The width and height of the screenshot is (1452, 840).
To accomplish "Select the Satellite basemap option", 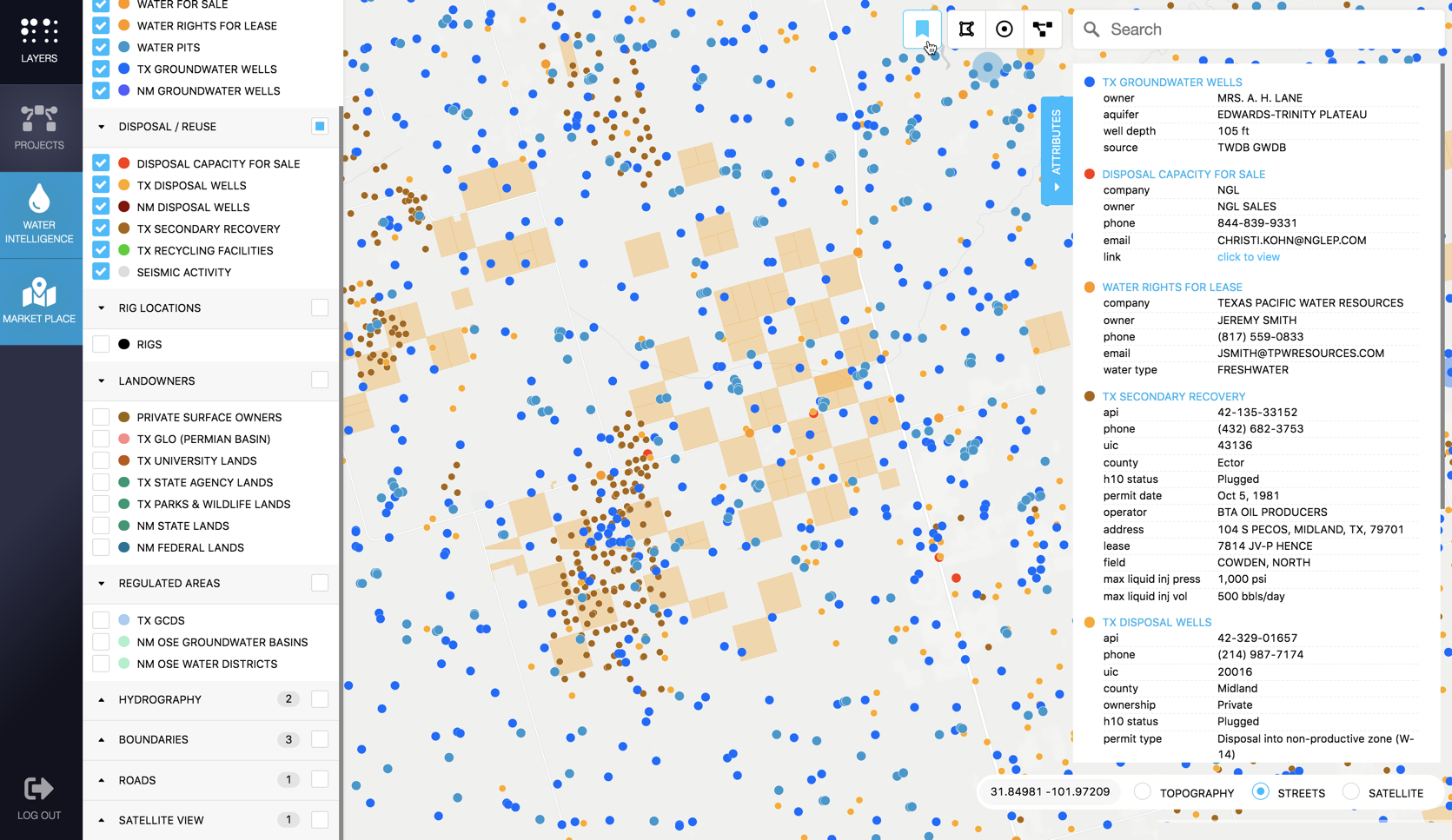I will coord(1351,792).
